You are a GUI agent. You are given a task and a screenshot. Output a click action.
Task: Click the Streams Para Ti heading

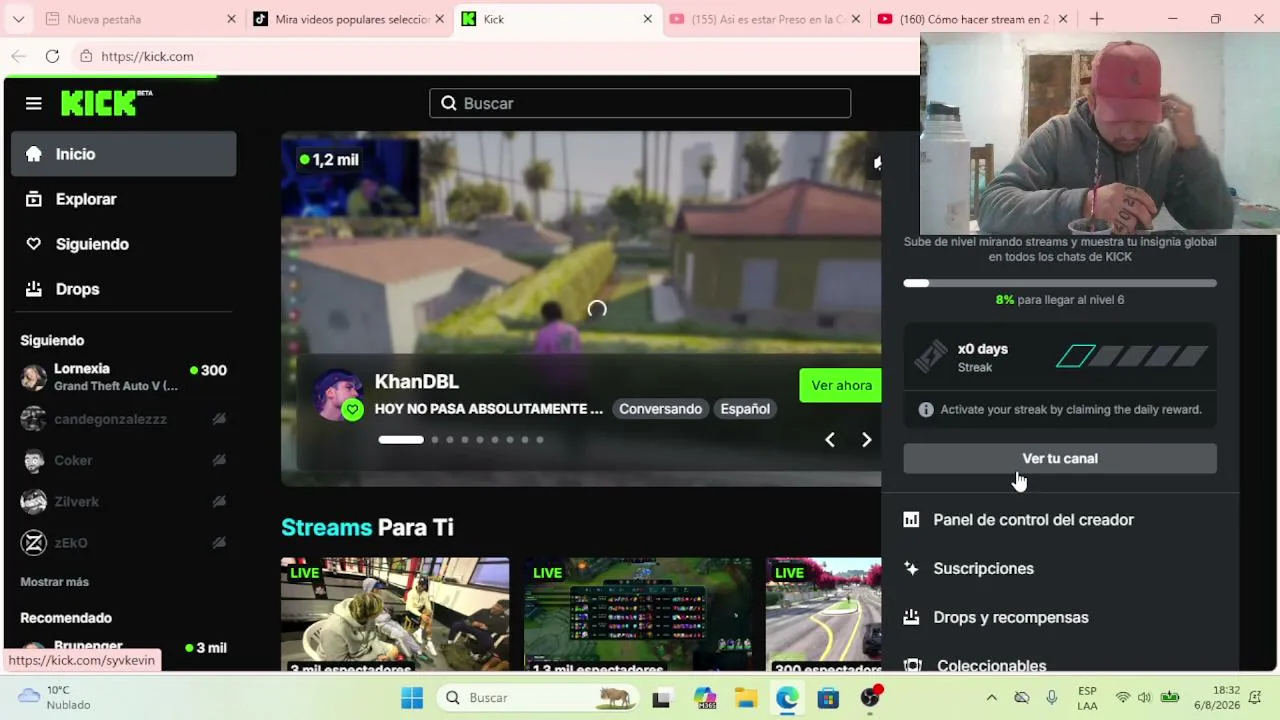click(367, 527)
